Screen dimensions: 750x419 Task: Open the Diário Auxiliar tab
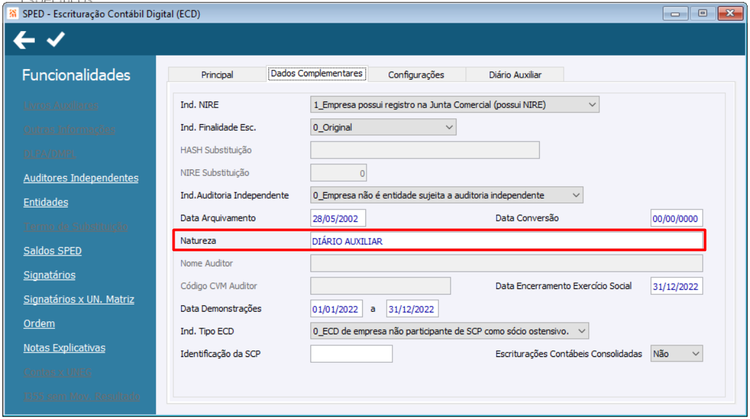tap(515, 75)
